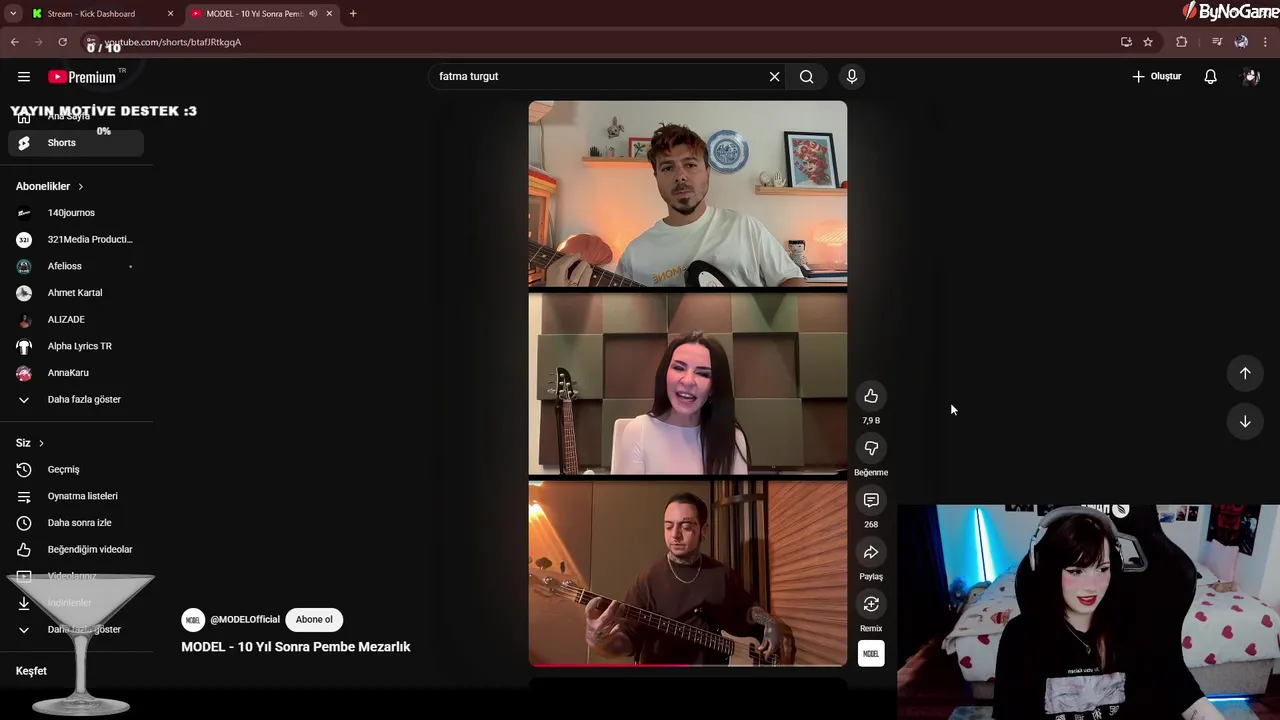This screenshot has width=1280, height=720.
Task: Seek on the short's red progress bar
Action: (x=688, y=665)
